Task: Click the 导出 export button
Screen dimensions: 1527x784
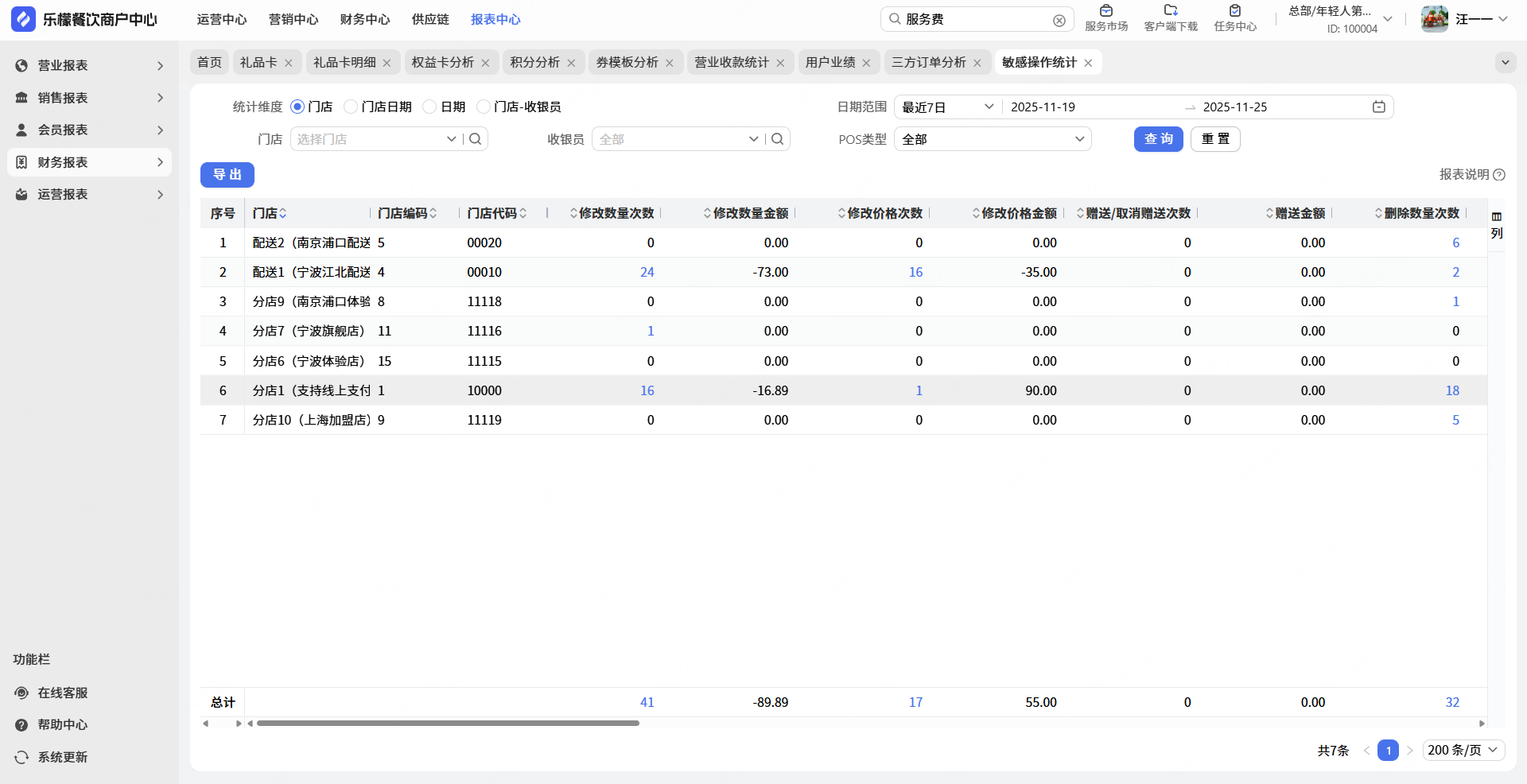Action: click(227, 175)
